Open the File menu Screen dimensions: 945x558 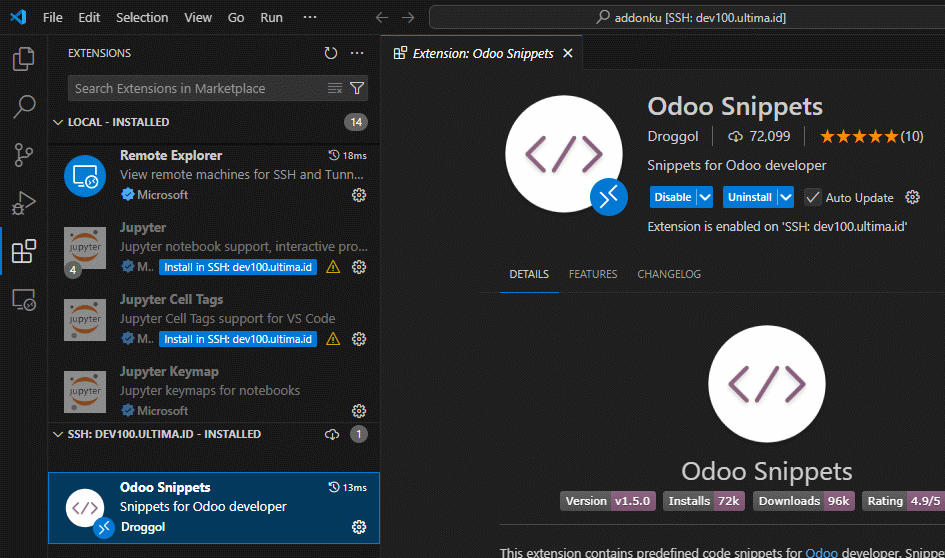coord(52,17)
